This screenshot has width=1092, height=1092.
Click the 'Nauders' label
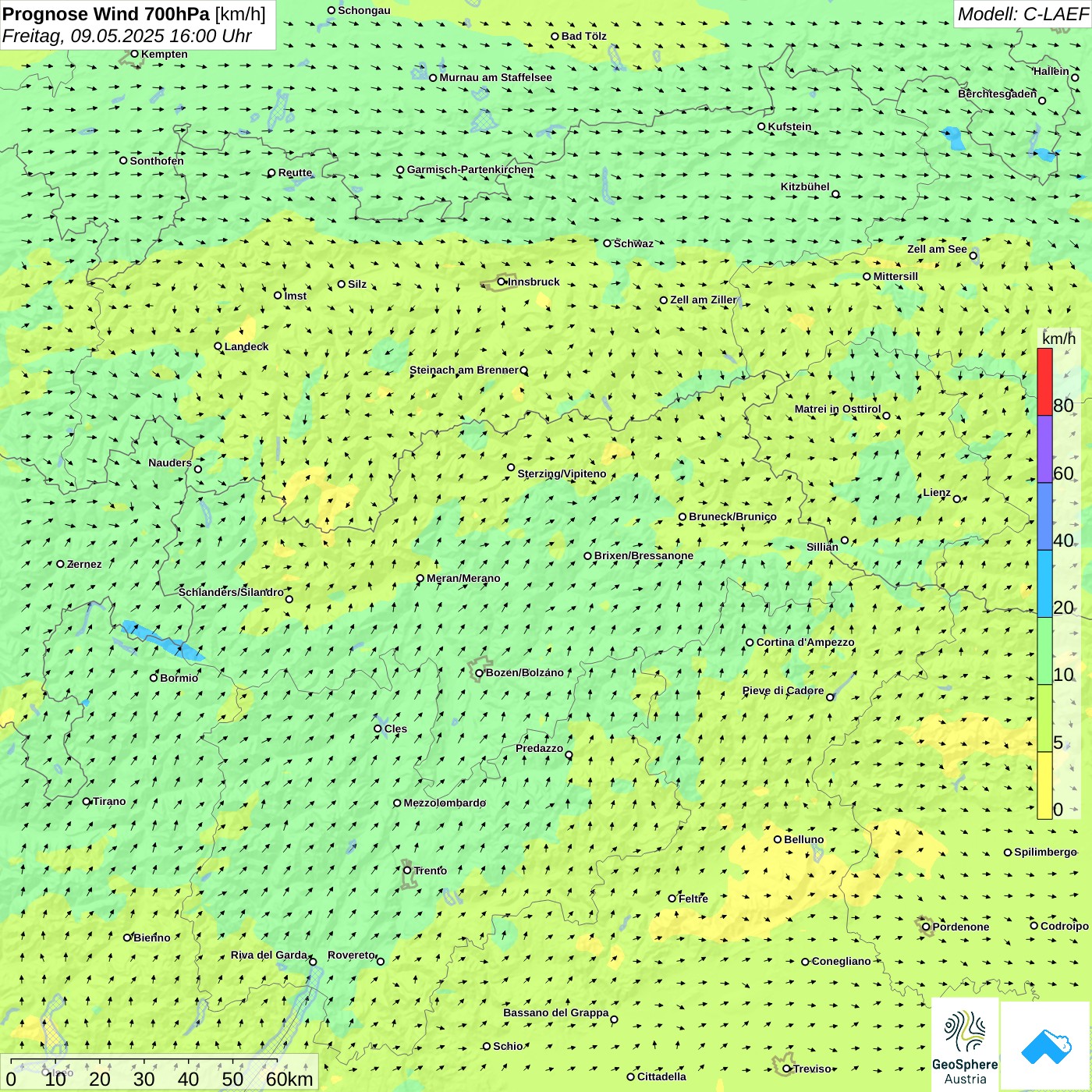170,463
